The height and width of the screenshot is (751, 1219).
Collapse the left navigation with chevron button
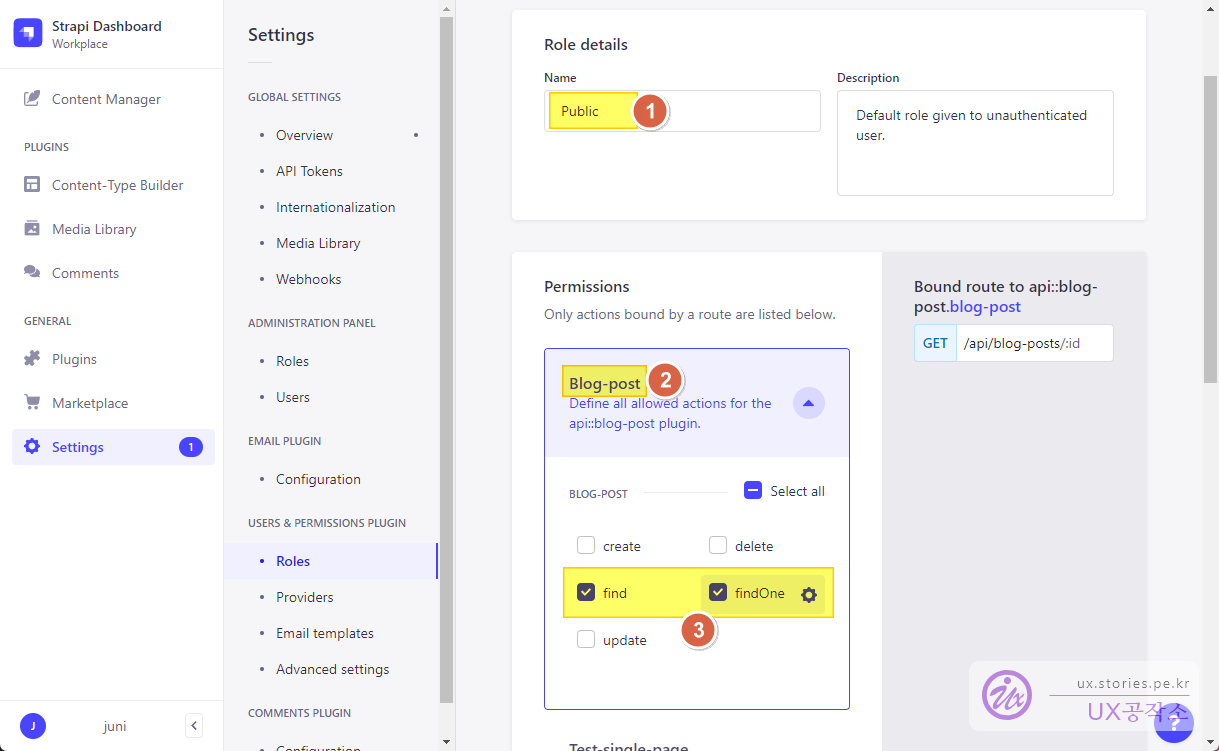point(195,726)
